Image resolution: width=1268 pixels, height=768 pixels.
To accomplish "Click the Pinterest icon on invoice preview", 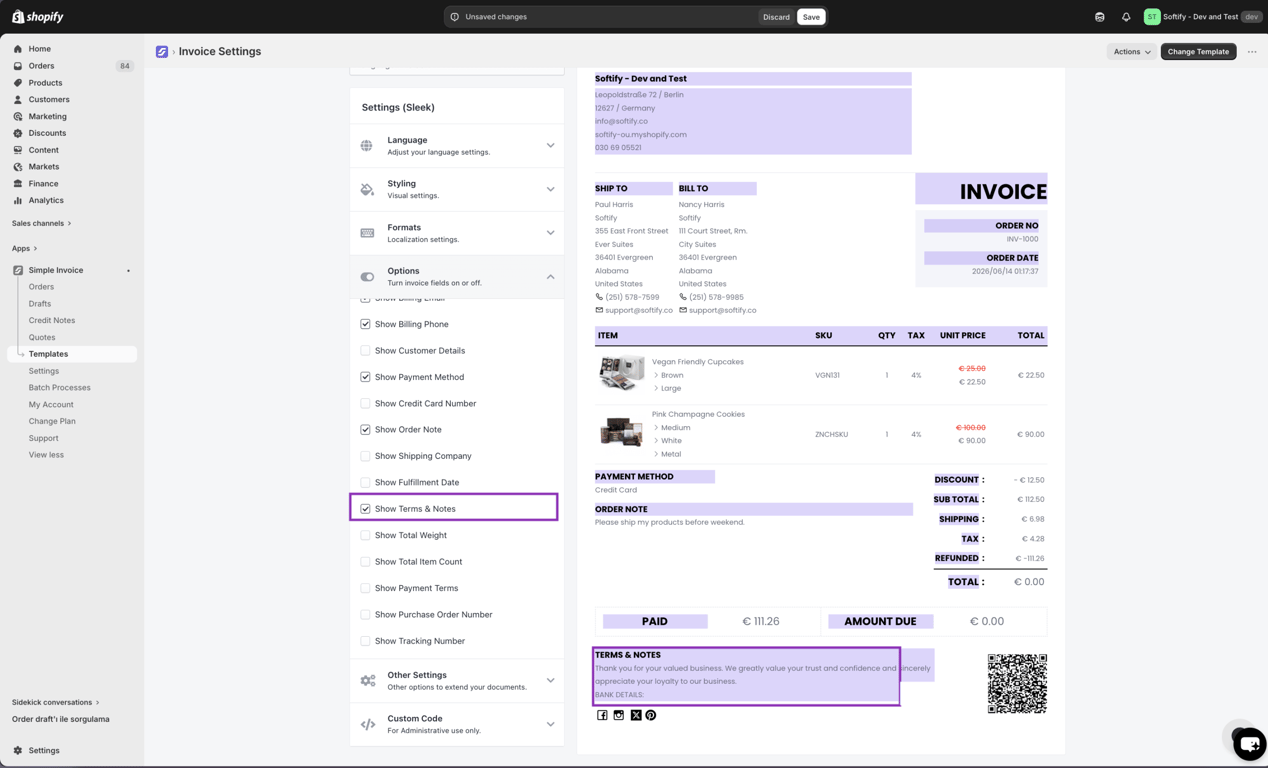I will click(651, 715).
